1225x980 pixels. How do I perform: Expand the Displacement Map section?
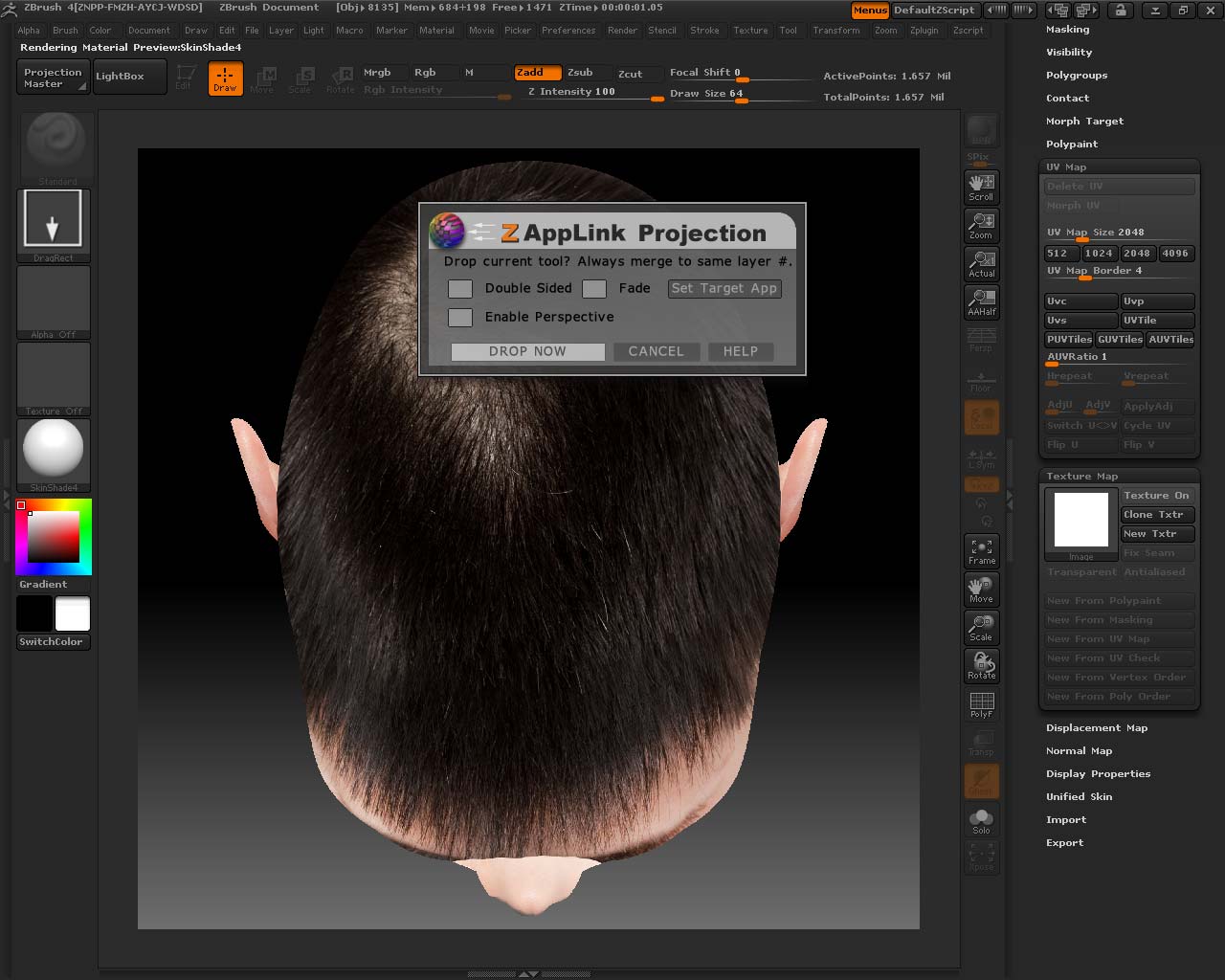click(1096, 728)
